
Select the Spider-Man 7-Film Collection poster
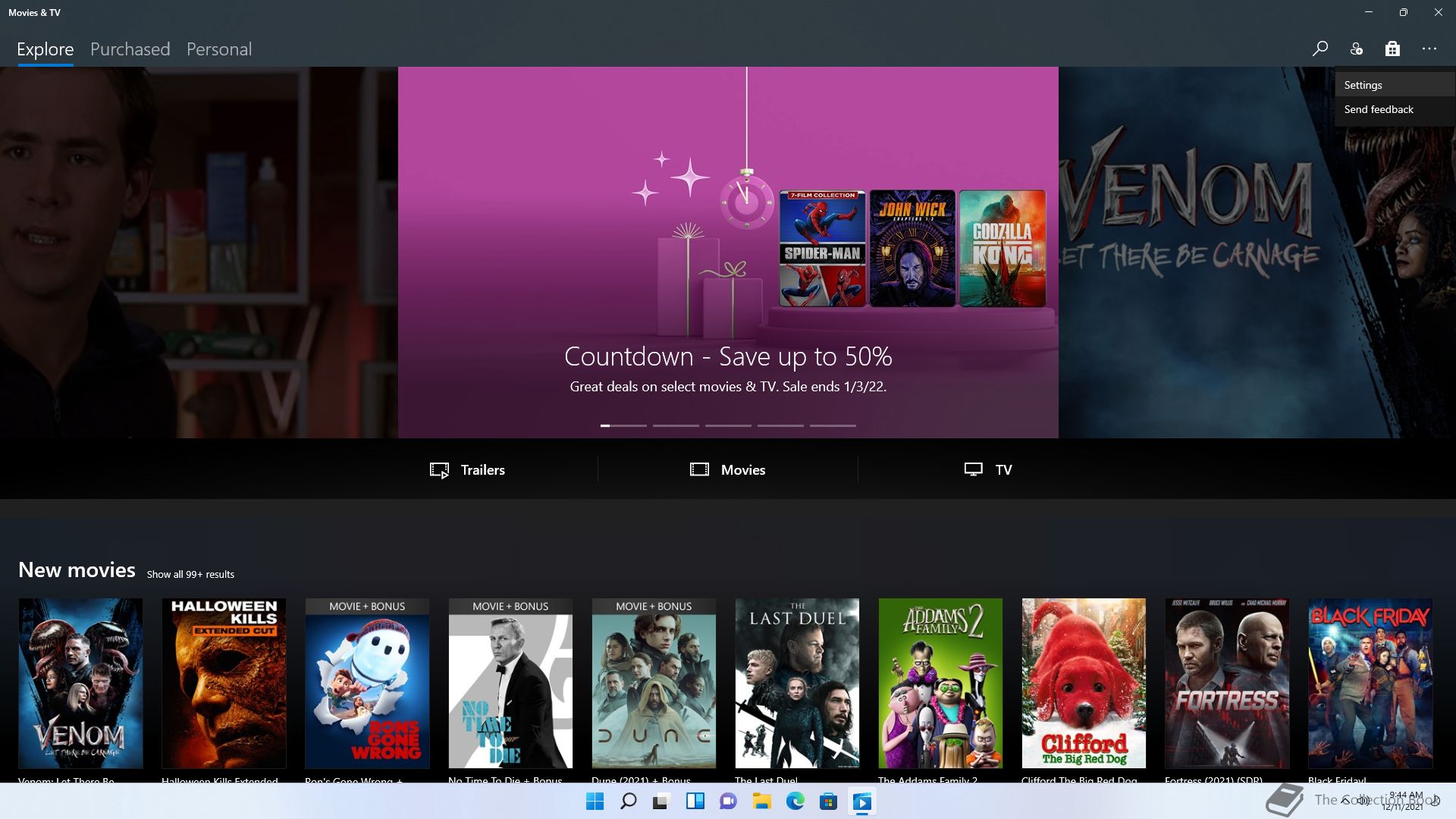pyautogui.click(x=823, y=249)
